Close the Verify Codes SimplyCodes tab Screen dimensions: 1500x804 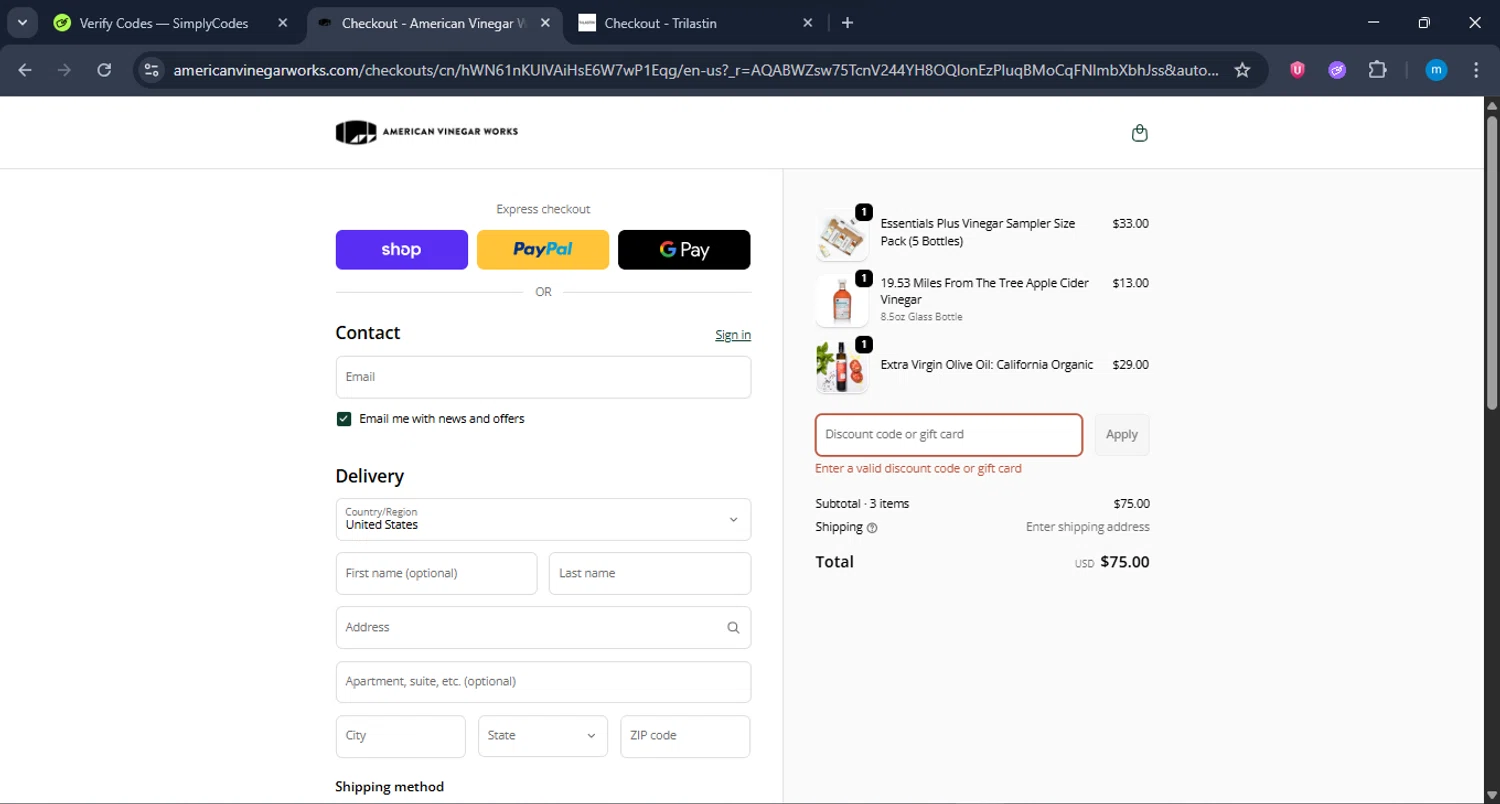[283, 23]
